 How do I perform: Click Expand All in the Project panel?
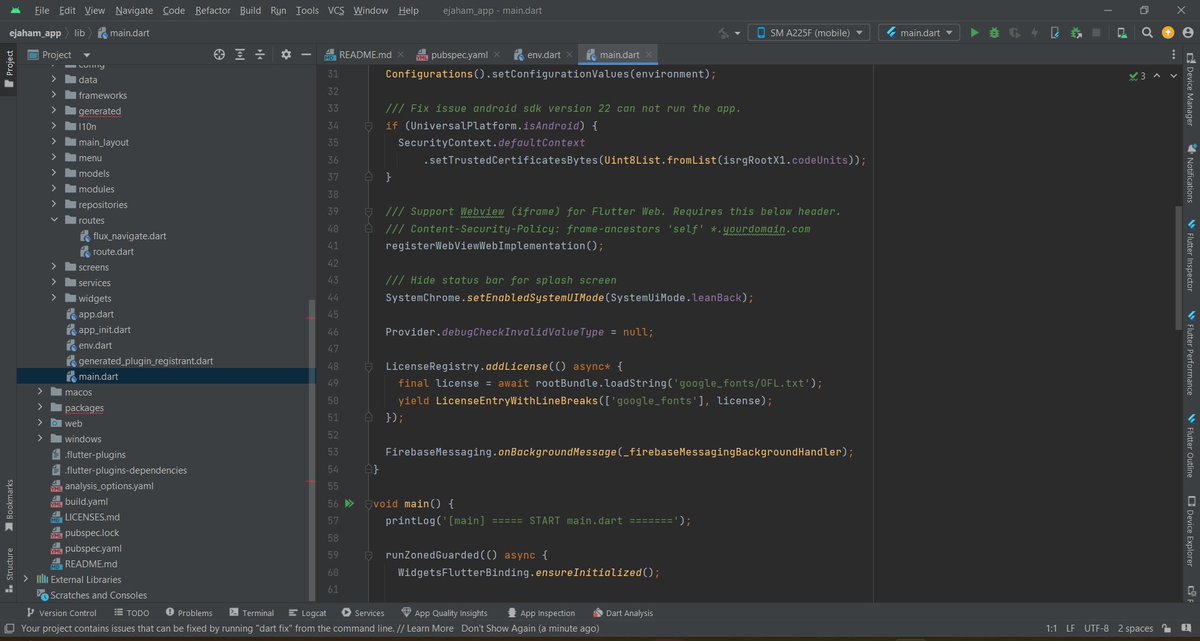pos(240,54)
